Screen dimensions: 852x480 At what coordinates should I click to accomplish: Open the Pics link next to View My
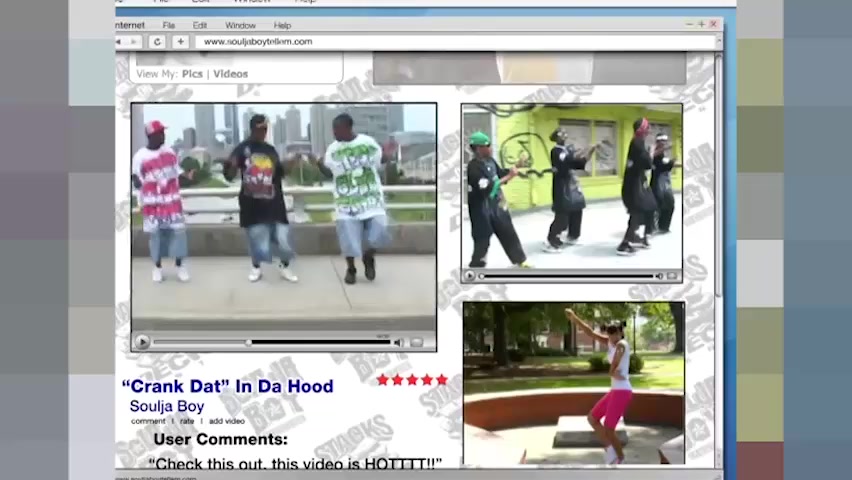click(x=192, y=74)
